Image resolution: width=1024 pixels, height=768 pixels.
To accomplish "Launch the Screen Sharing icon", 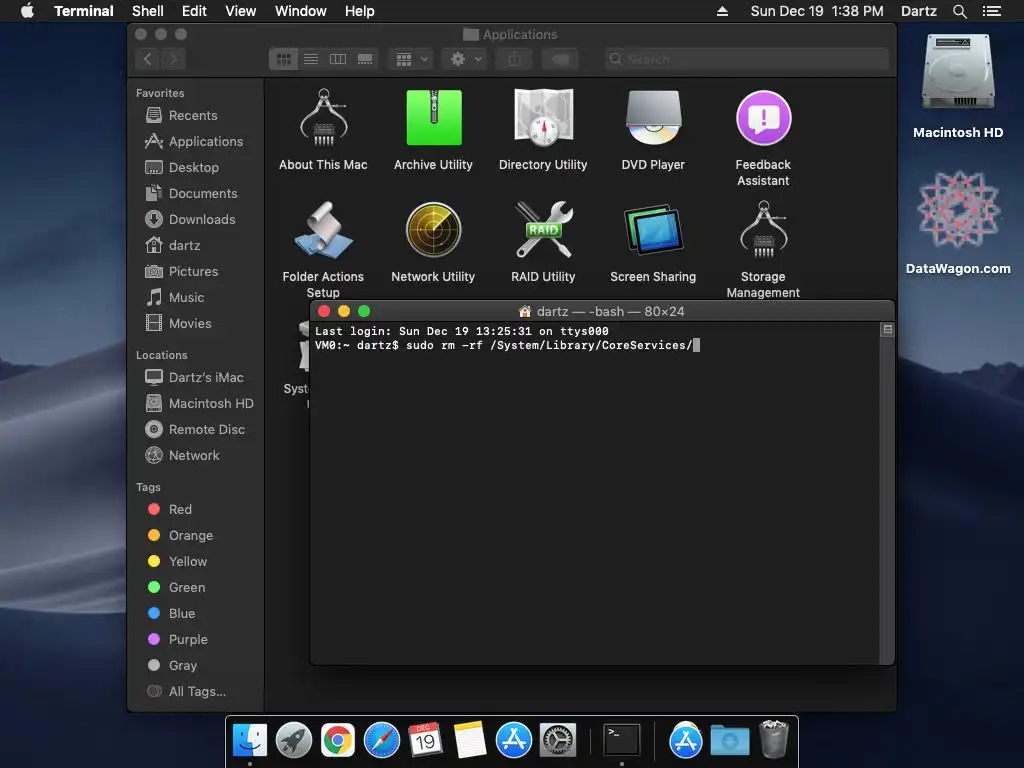I will [x=653, y=230].
